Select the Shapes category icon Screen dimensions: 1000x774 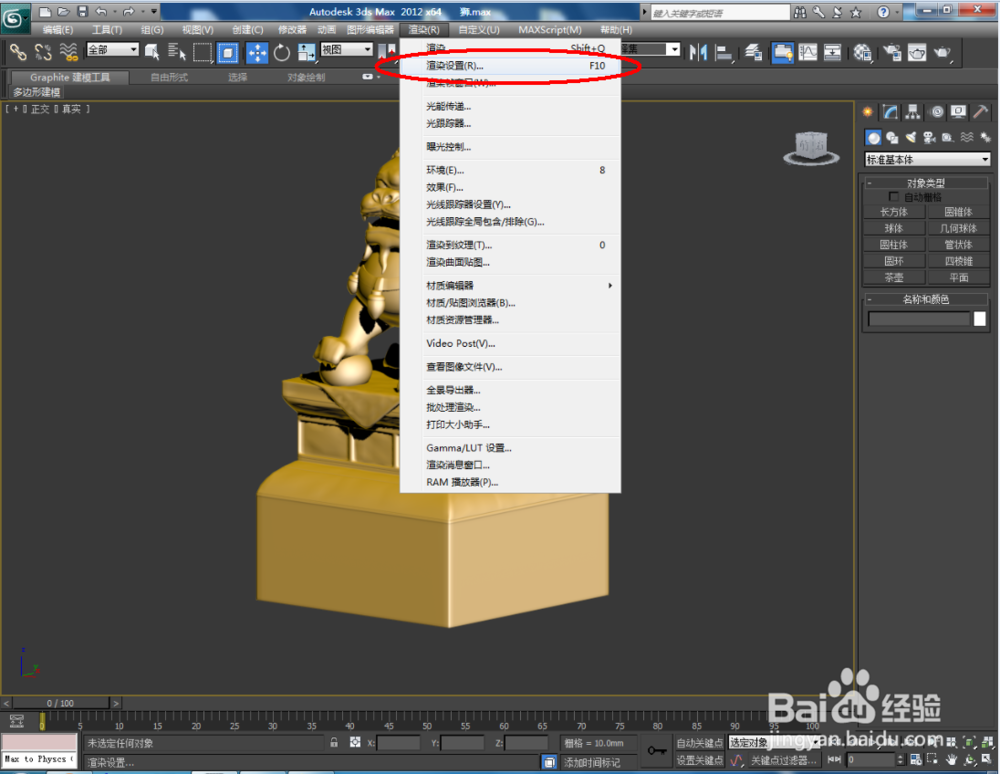point(892,137)
